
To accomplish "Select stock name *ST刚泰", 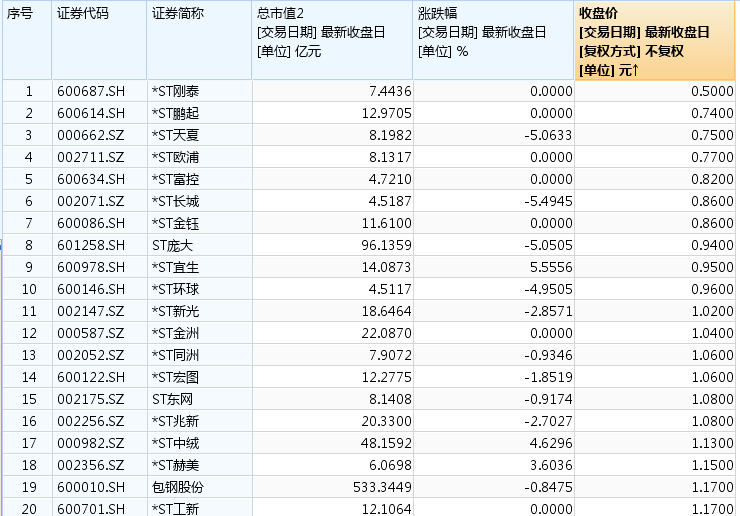I will coord(176,91).
